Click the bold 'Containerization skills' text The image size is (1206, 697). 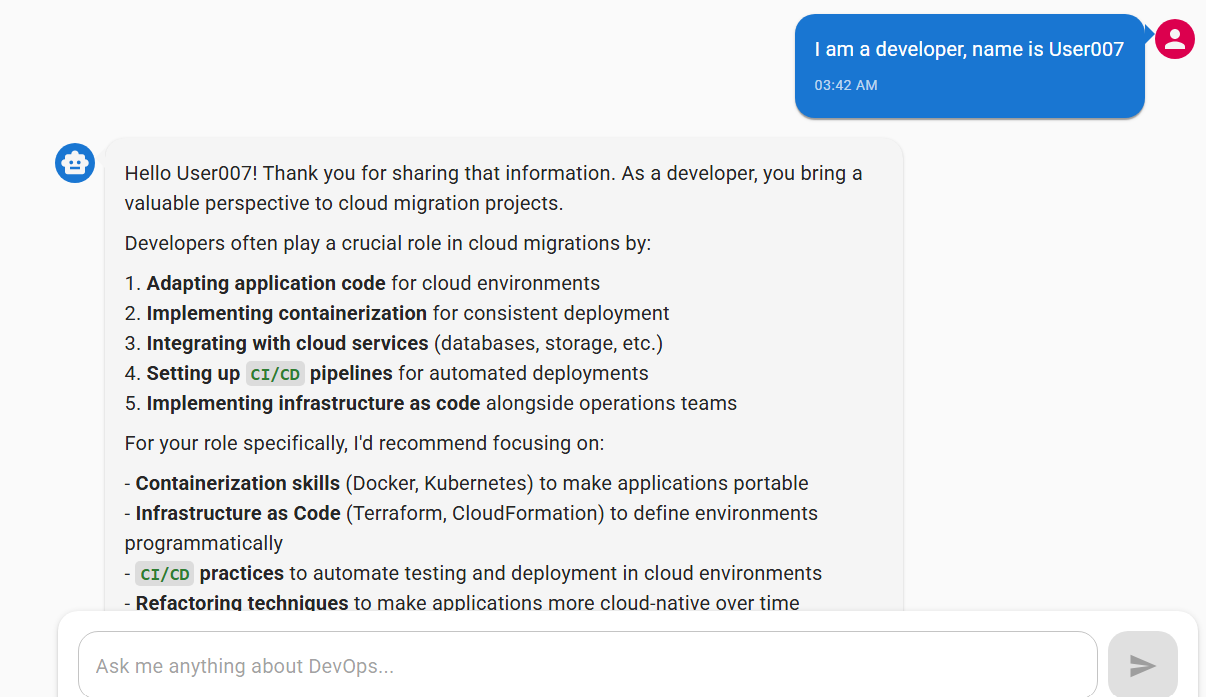(x=238, y=483)
